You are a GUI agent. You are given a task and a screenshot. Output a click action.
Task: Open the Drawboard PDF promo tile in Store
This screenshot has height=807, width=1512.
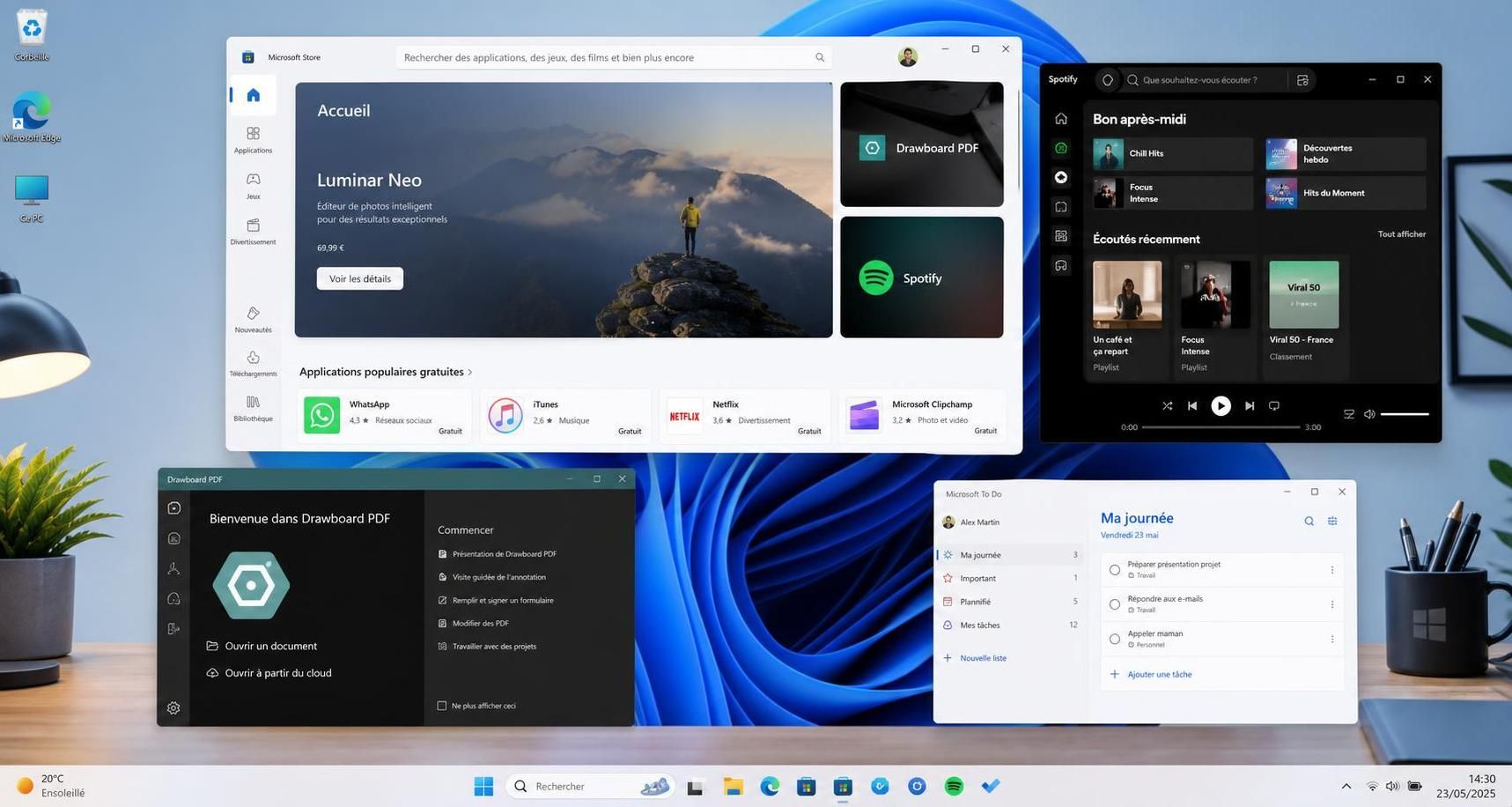[x=922, y=144]
